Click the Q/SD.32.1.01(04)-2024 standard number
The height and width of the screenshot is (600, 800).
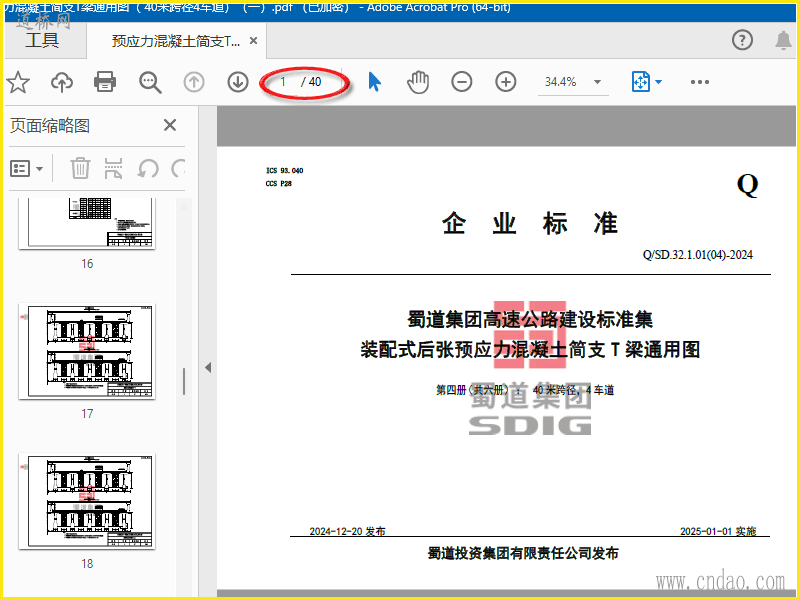pyautogui.click(x=697, y=255)
